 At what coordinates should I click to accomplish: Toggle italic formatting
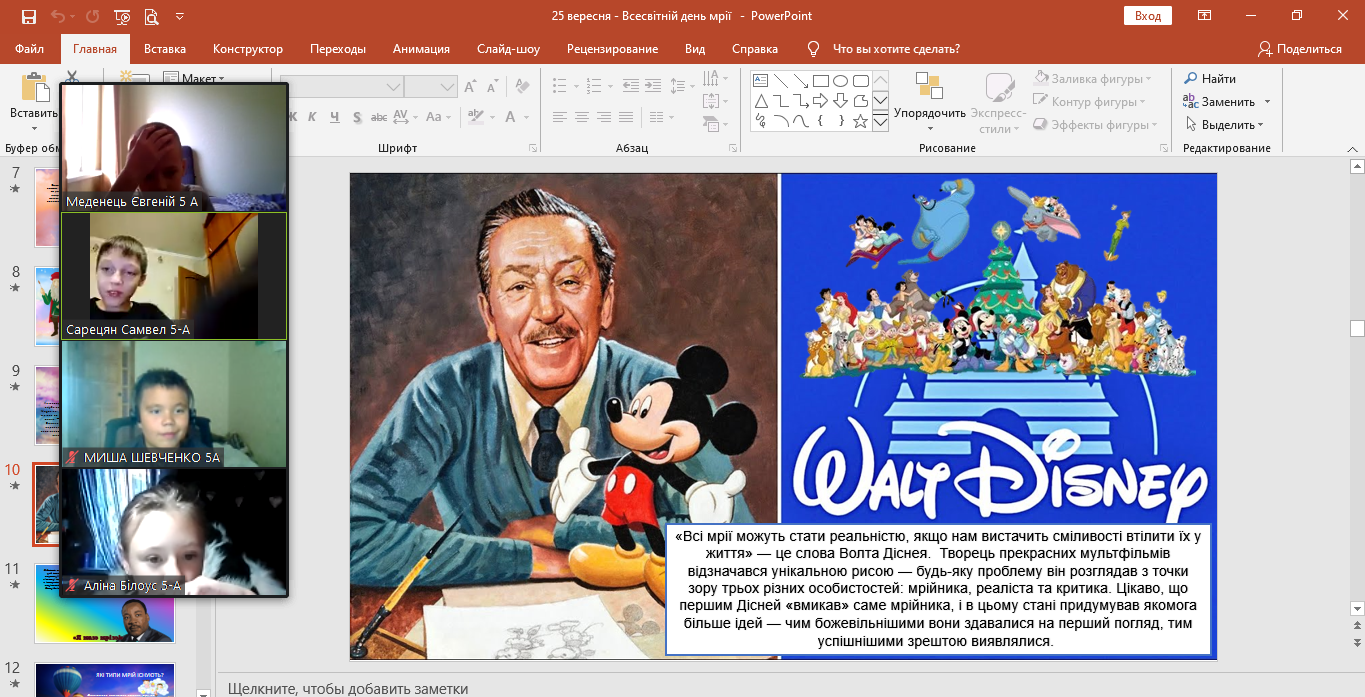[x=313, y=117]
